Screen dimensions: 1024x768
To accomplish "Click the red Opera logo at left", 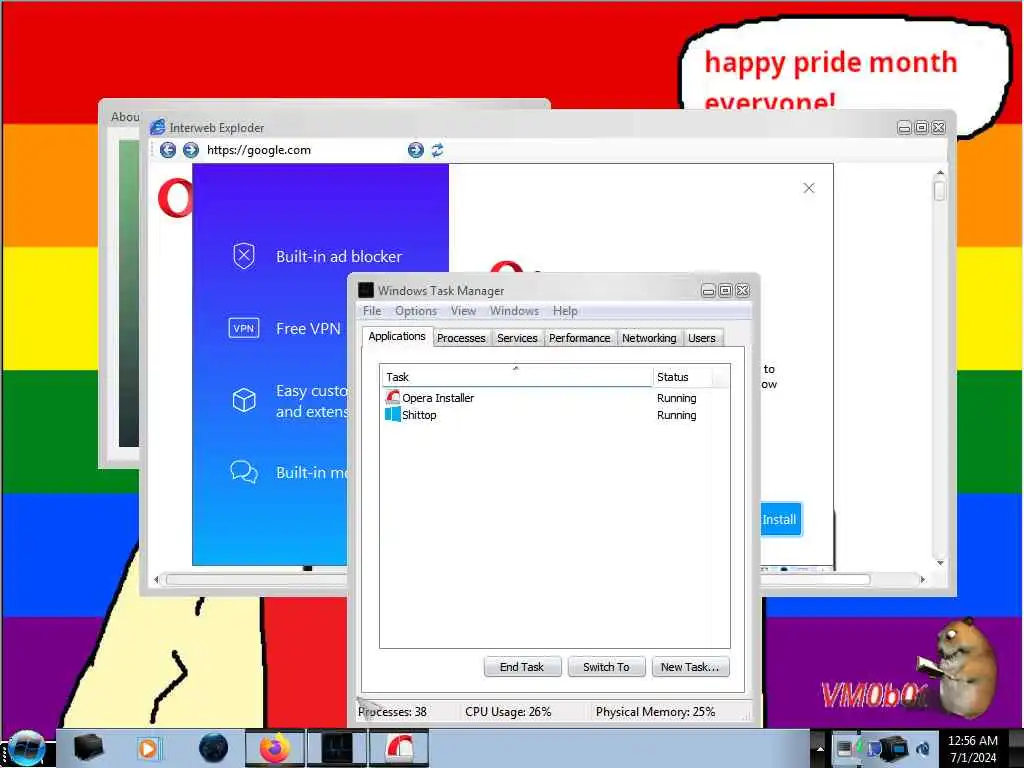I will 175,197.
